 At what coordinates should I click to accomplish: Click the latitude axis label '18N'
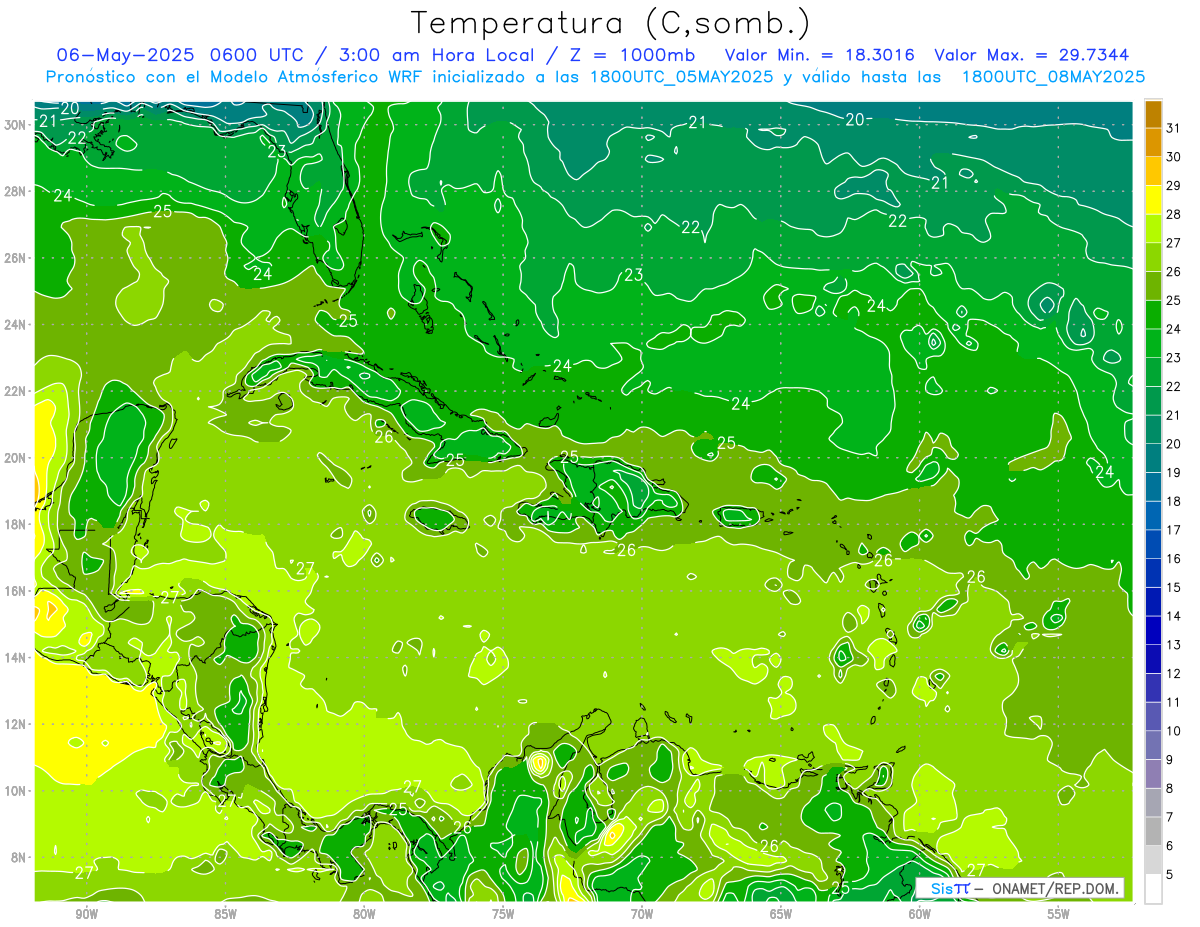(x=14, y=524)
